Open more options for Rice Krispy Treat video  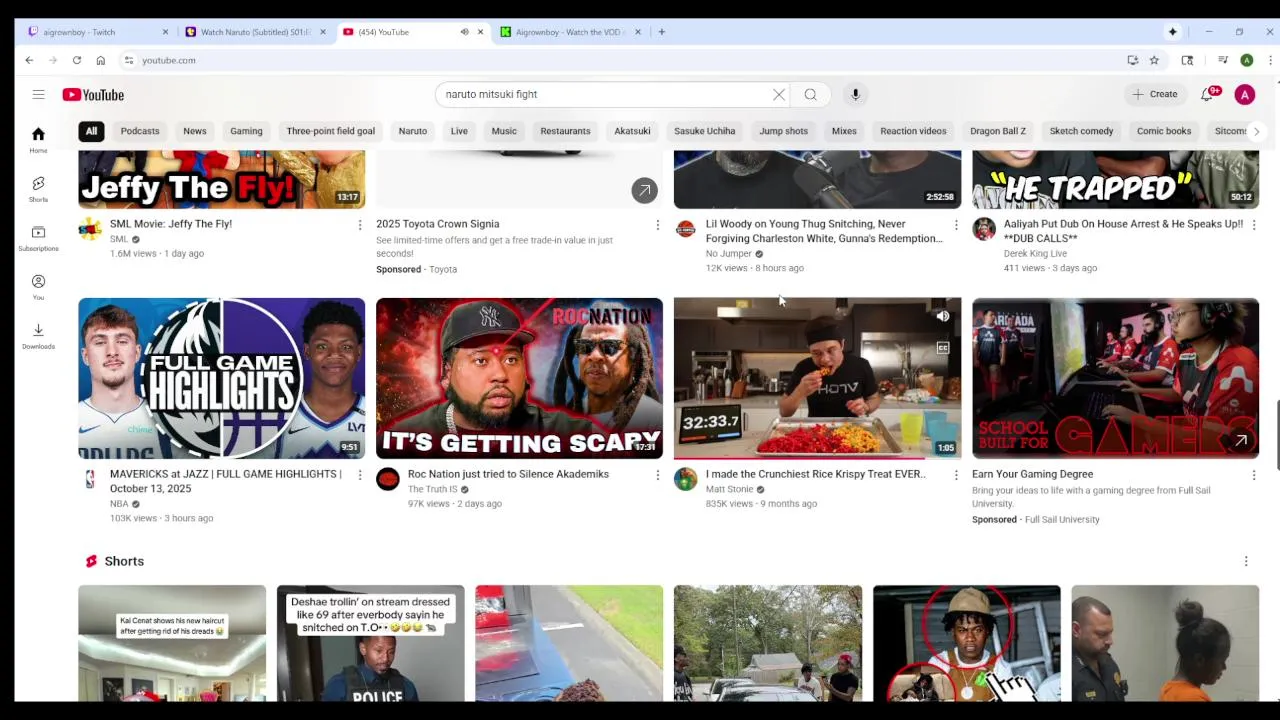point(956,475)
